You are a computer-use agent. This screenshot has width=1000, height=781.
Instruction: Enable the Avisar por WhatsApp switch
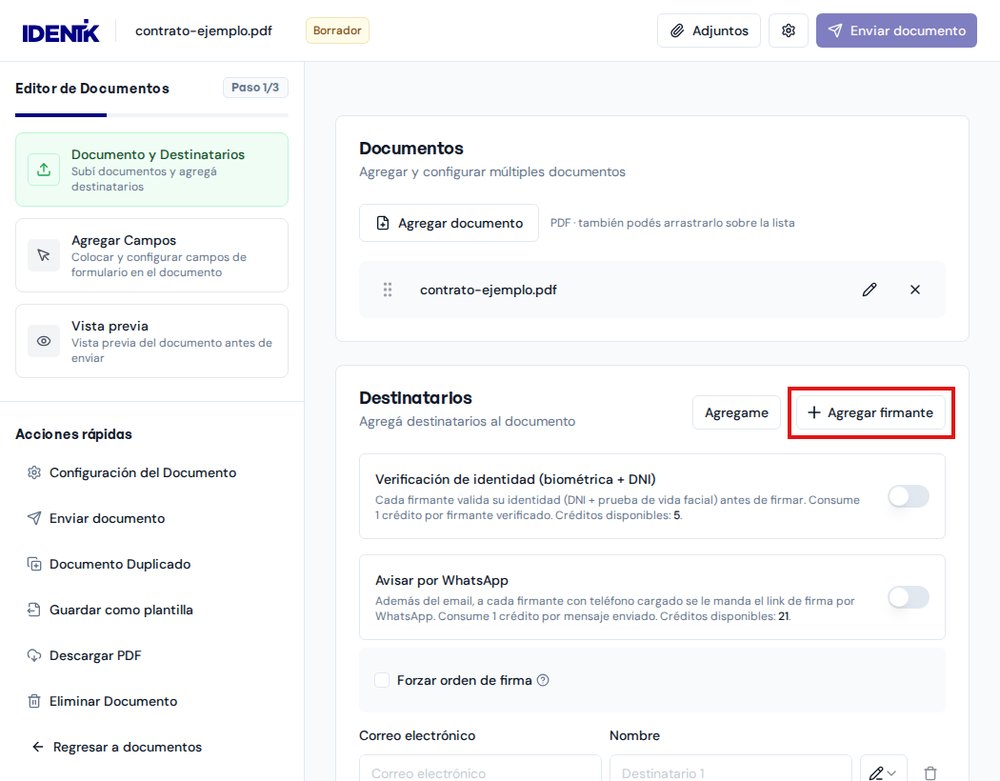908,597
